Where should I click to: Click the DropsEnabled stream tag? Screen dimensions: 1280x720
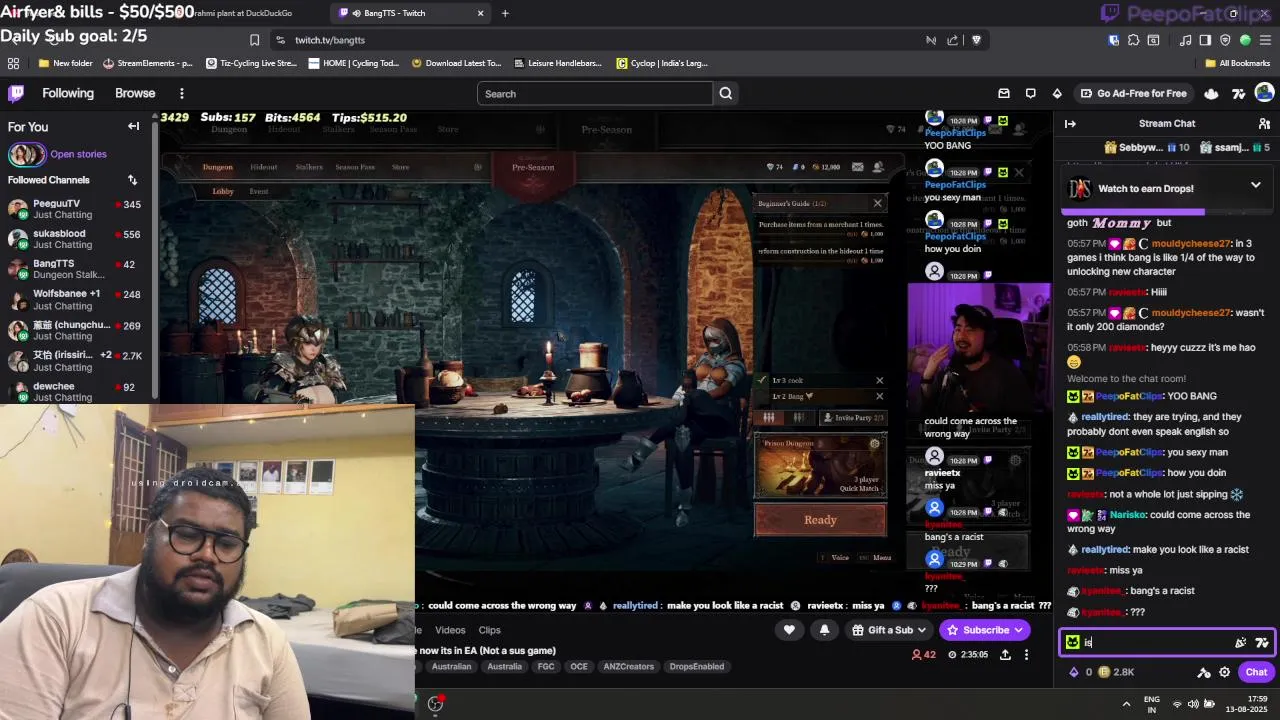tap(697, 667)
